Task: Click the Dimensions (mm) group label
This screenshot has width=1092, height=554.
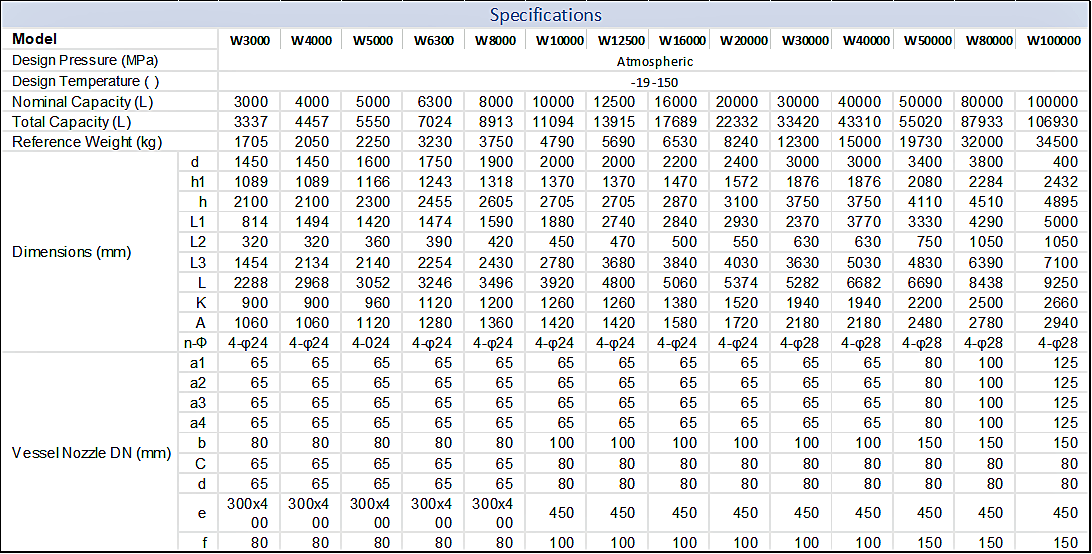Action: coord(72,252)
